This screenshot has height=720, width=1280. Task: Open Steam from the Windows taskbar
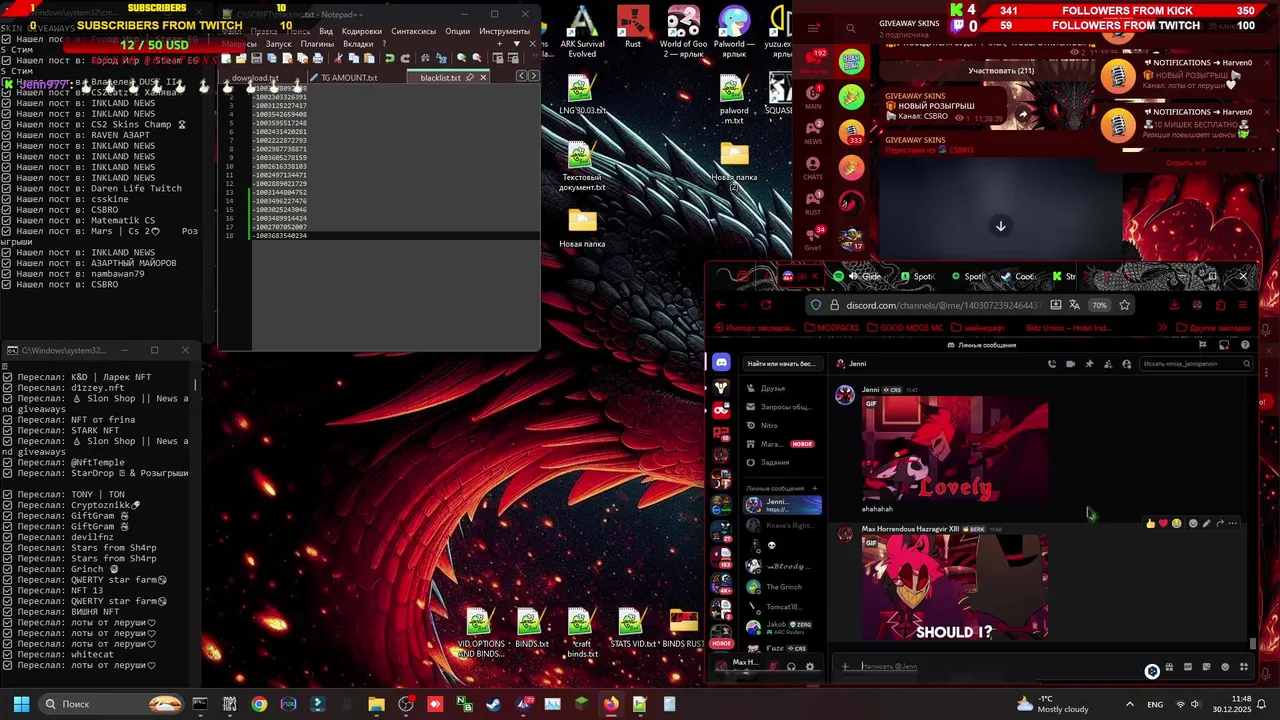click(493, 704)
